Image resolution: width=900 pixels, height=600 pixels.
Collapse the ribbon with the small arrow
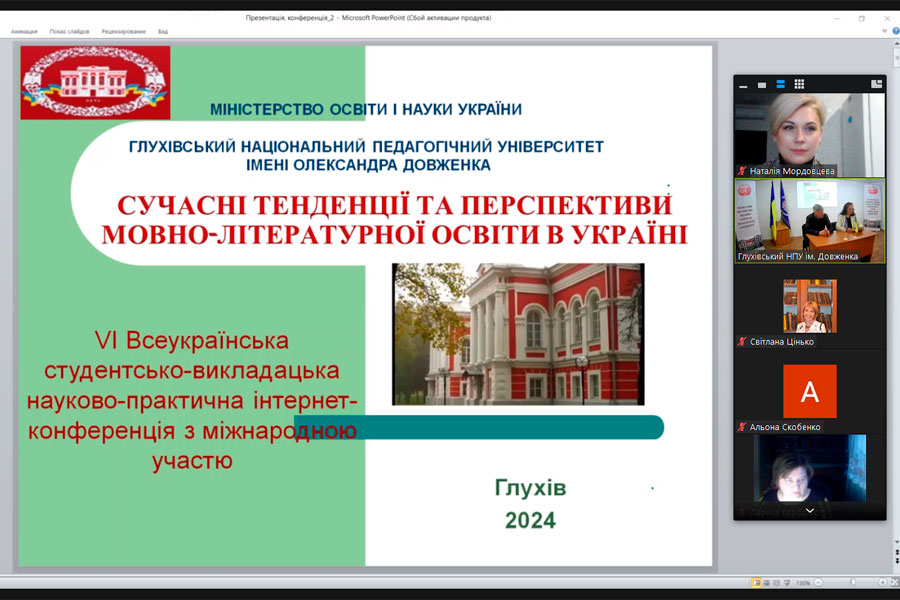pos(885,31)
